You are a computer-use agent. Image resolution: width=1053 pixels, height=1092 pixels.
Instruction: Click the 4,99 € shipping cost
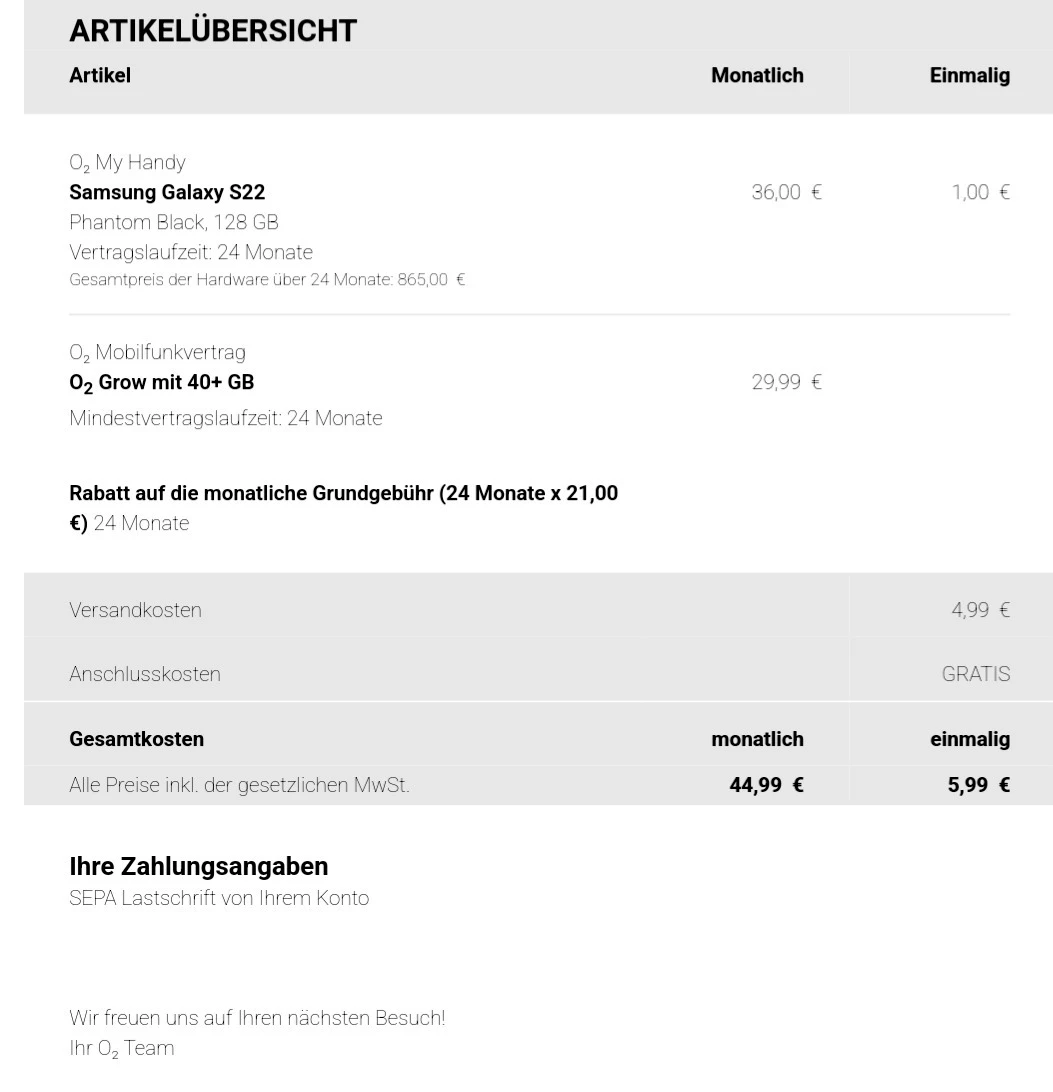coord(981,610)
